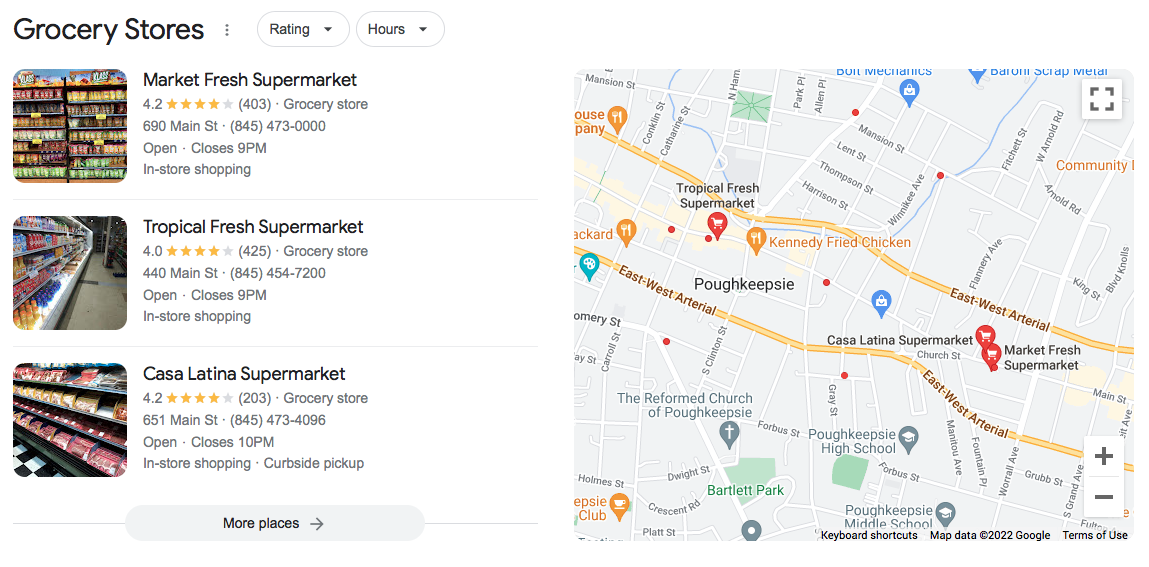Open the three-dot menu beside Grocery Stores
The height and width of the screenshot is (567, 1149).
coord(227,30)
